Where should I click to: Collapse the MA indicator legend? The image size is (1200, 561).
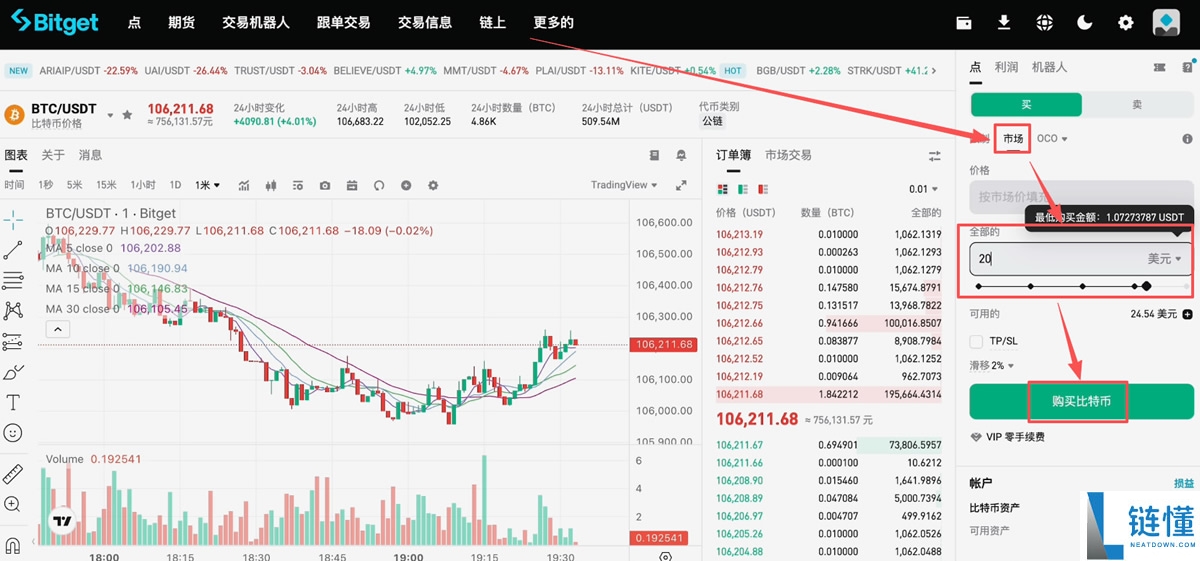56,329
